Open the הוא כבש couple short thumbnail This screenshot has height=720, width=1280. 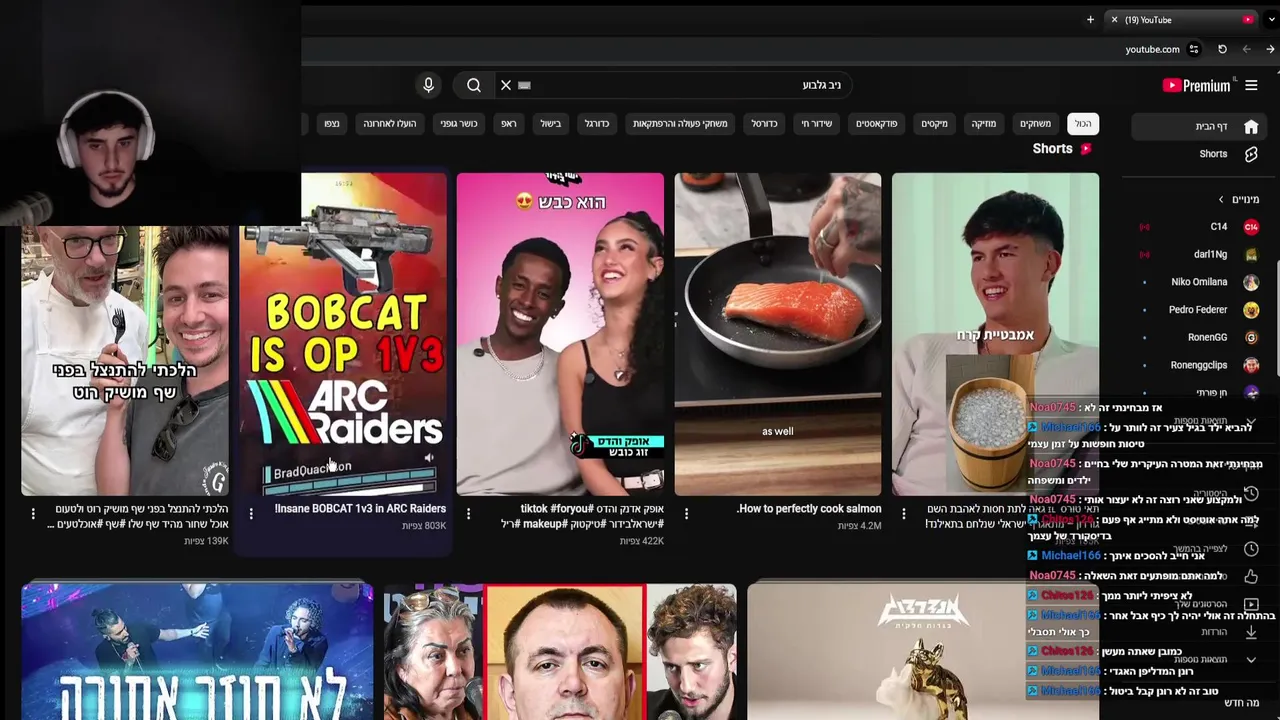click(560, 334)
